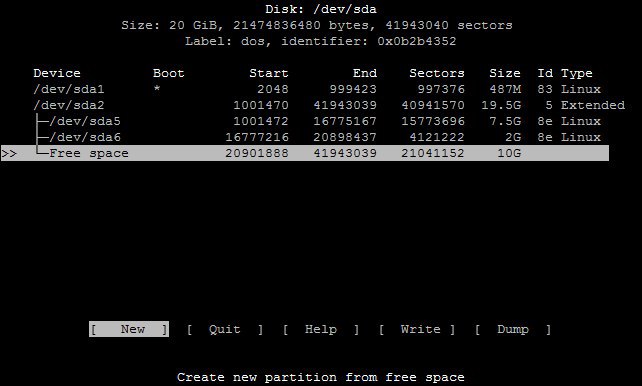The width and height of the screenshot is (642, 386).
Task: Click start sector value 2048
Action: pyautogui.click(x=273, y=89)
